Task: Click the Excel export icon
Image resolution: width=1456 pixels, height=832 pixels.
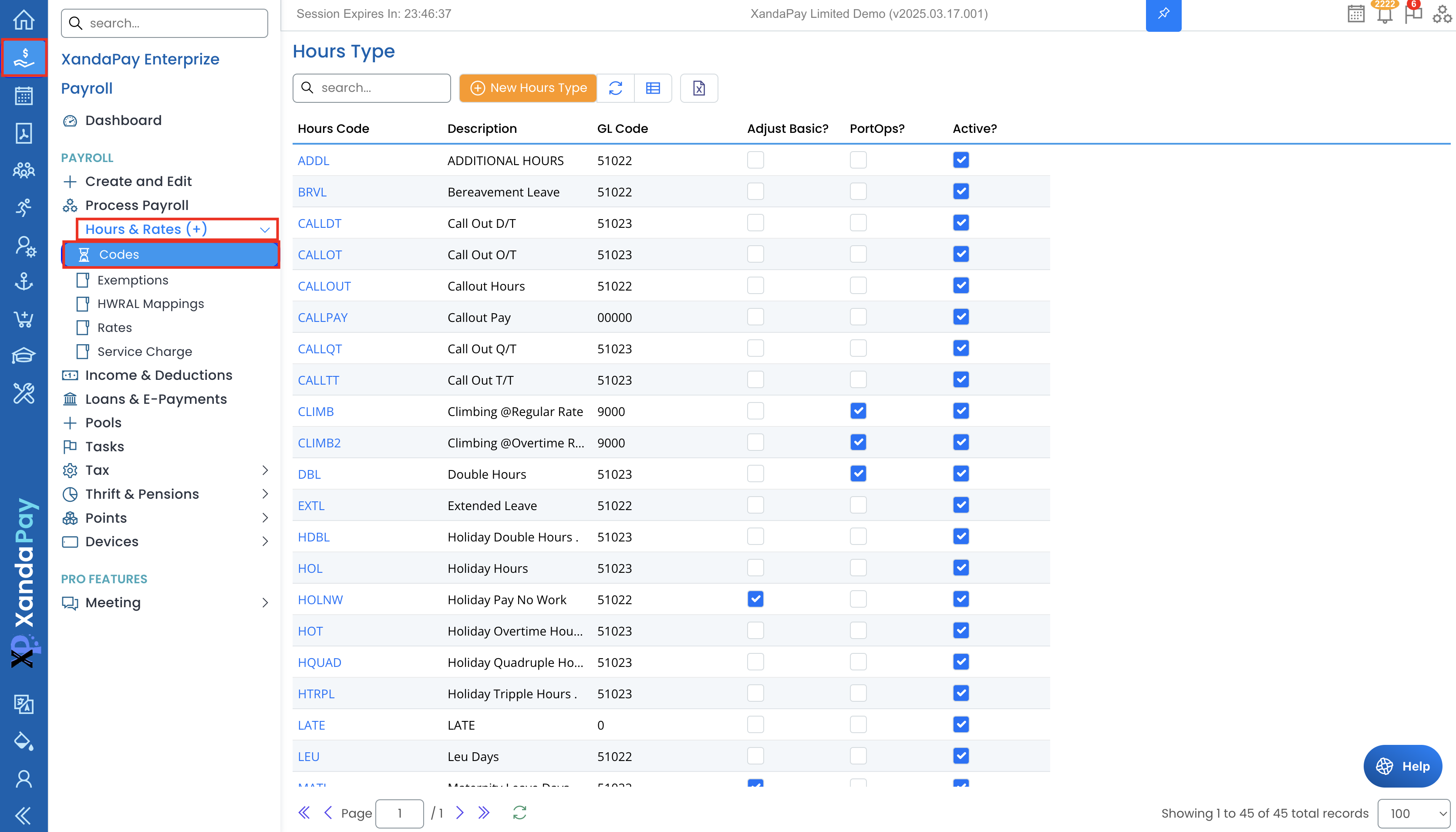Action: click(699, 88)
